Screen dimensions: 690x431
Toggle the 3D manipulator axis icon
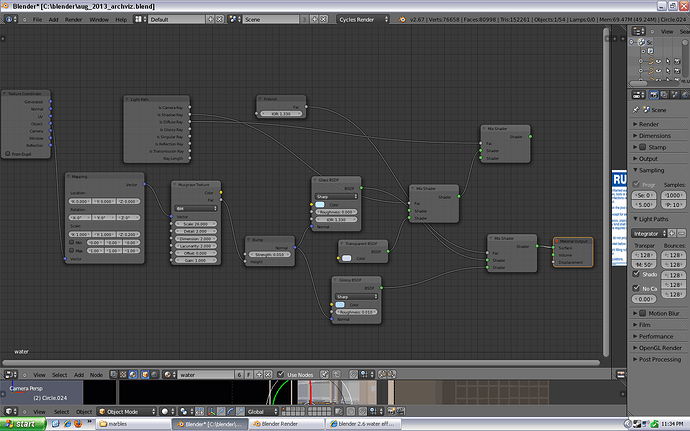211,411
